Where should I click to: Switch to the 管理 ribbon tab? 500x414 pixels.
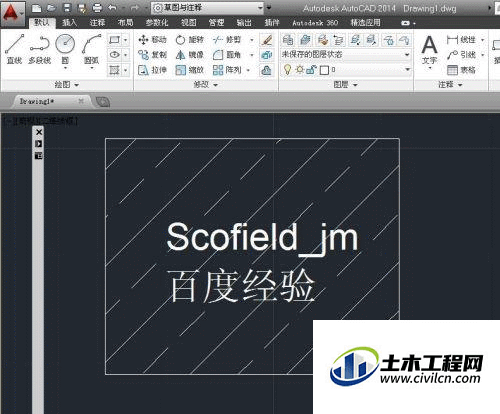(x=216, y=23)
